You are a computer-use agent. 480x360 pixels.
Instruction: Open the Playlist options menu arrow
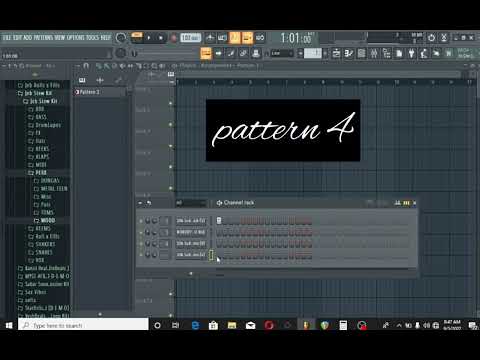(x=77, y=66)
